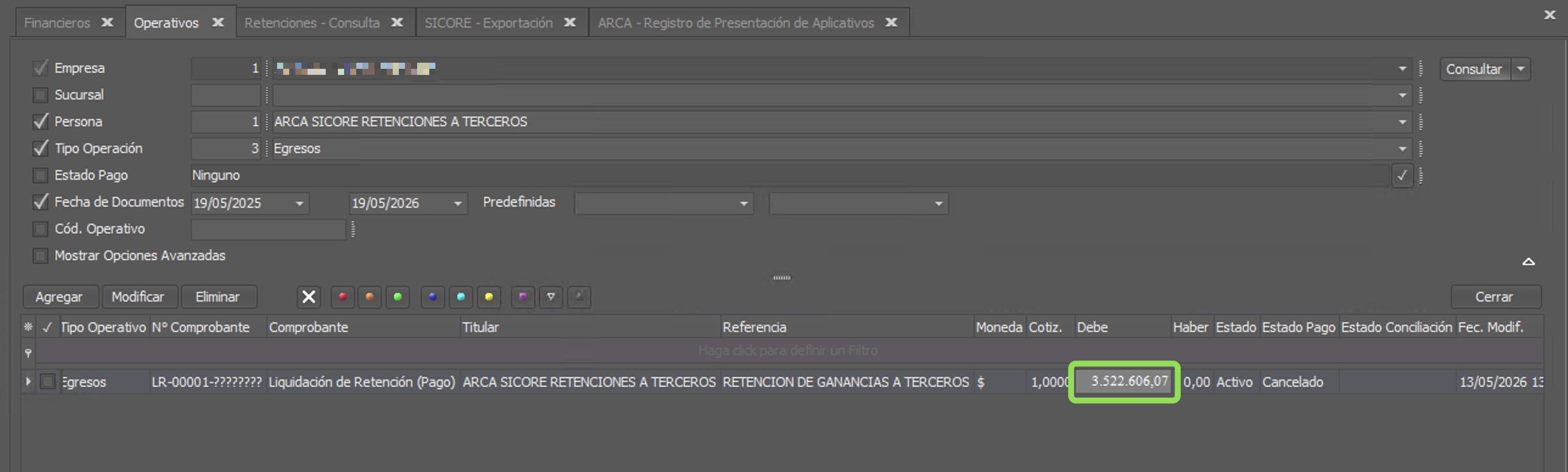Enable the Estado Pago checkbox
The image size is (1568, 472).
click(40, 175)
